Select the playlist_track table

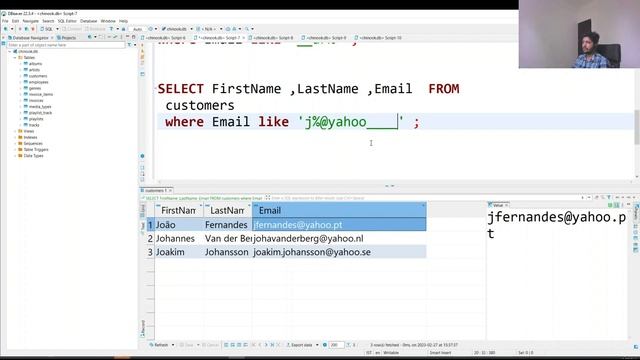[40, 113]
